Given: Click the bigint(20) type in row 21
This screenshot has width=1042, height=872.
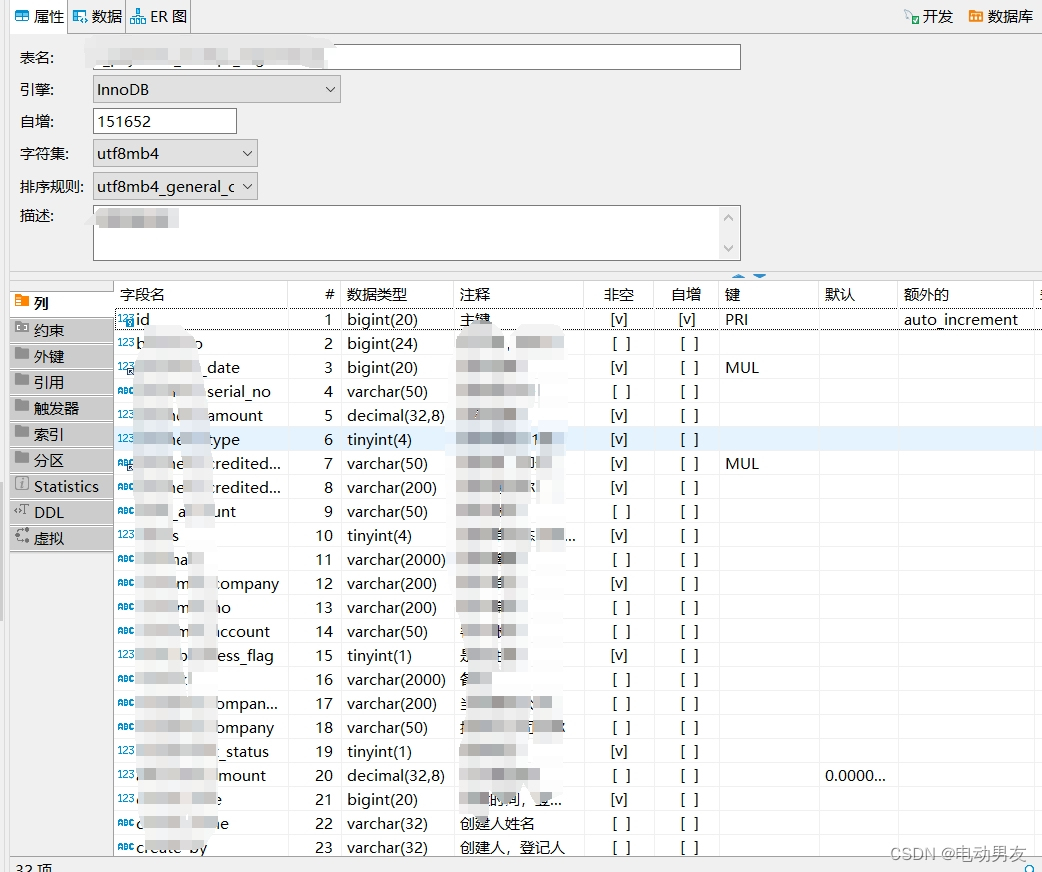Looking at the screenshot, I should click(382, 800).
